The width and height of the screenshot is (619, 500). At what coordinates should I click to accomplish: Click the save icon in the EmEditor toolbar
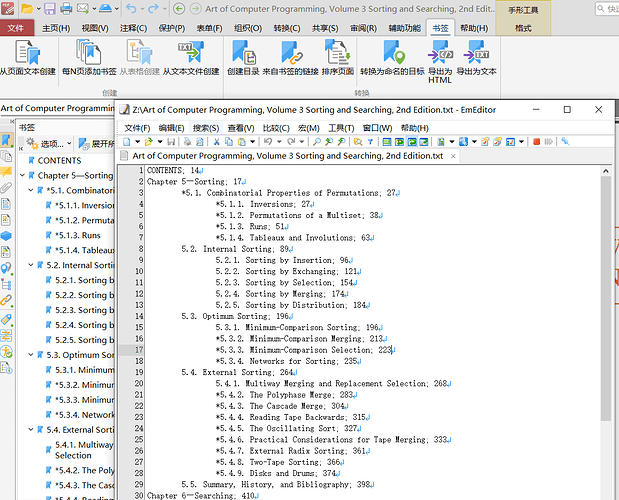[171, 142]
